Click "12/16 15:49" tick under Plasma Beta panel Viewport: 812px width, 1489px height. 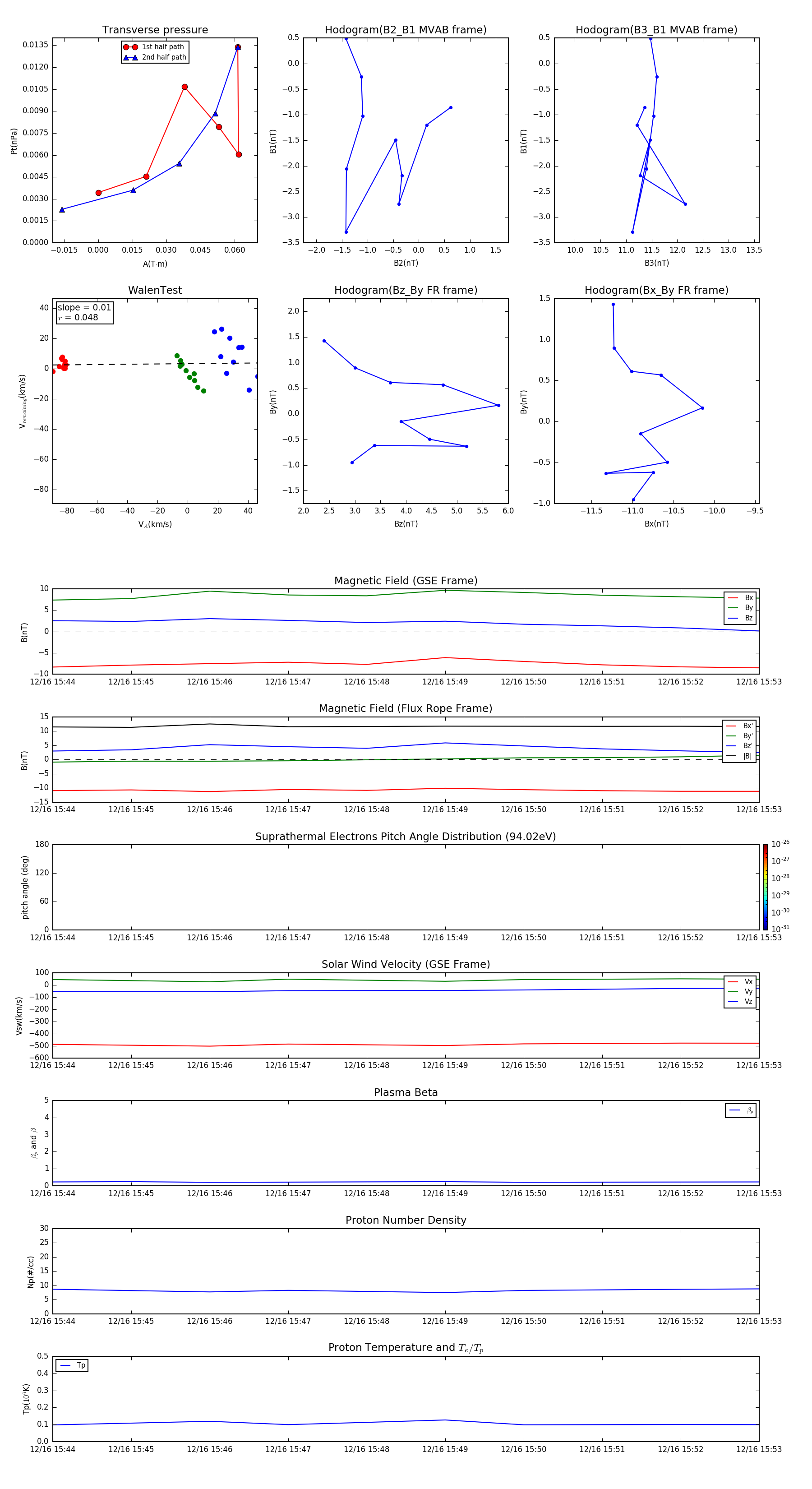coord(445,1193)
